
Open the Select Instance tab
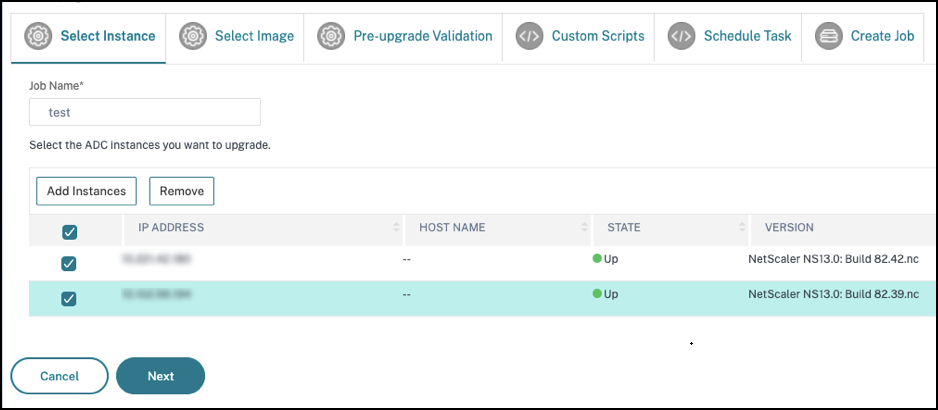[89, 37]
